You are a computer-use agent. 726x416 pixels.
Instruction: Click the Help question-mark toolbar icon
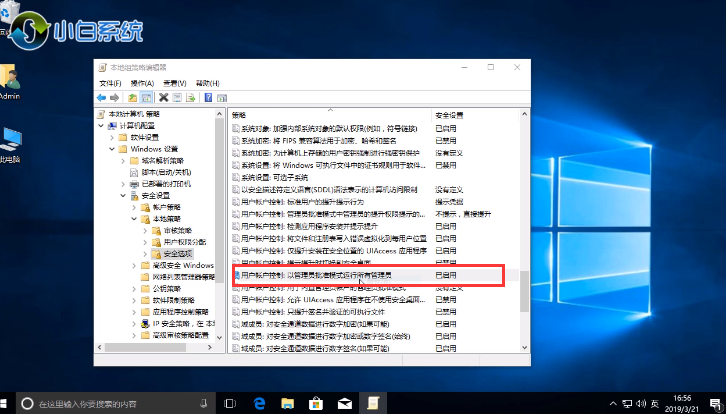click(x=208, y=97)
